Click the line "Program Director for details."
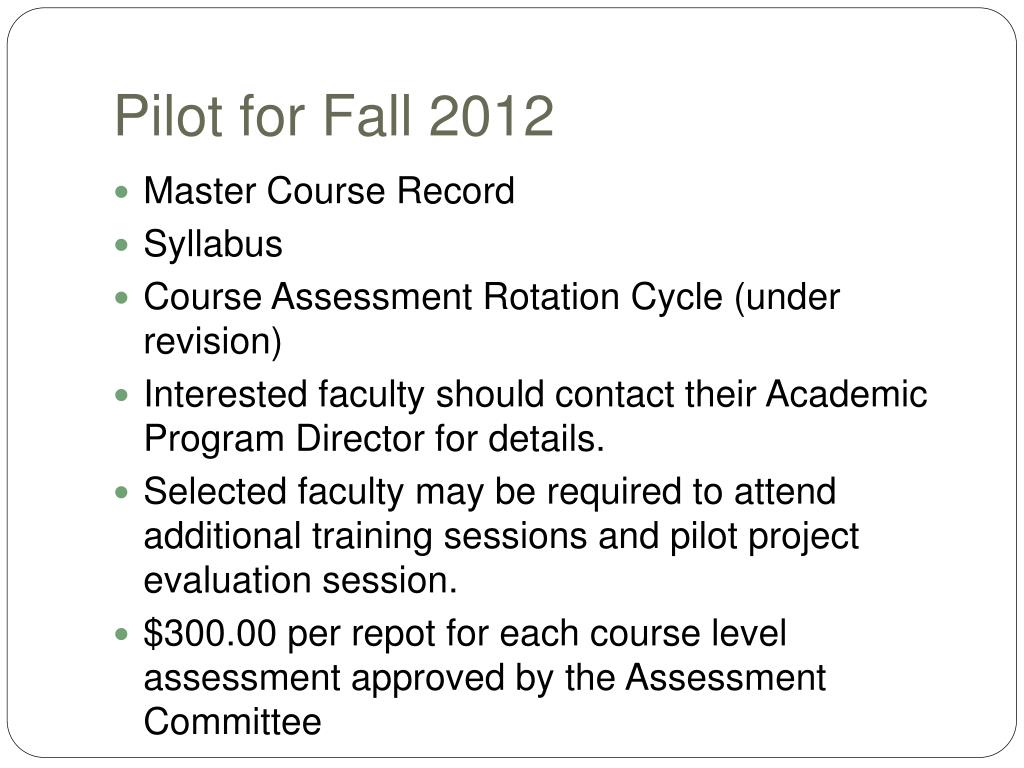Viewport: 1024px width, 768px height. point(374,439)
